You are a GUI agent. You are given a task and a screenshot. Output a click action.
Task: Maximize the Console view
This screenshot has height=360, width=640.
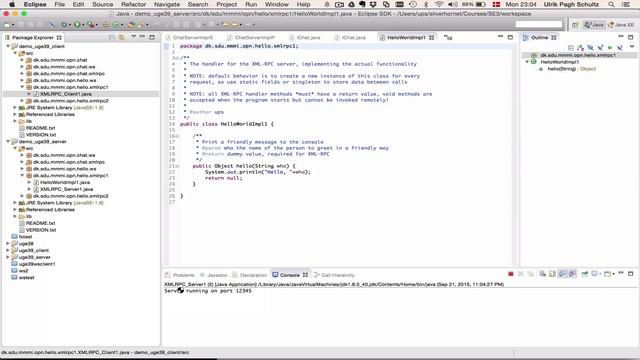click(631, 273)
